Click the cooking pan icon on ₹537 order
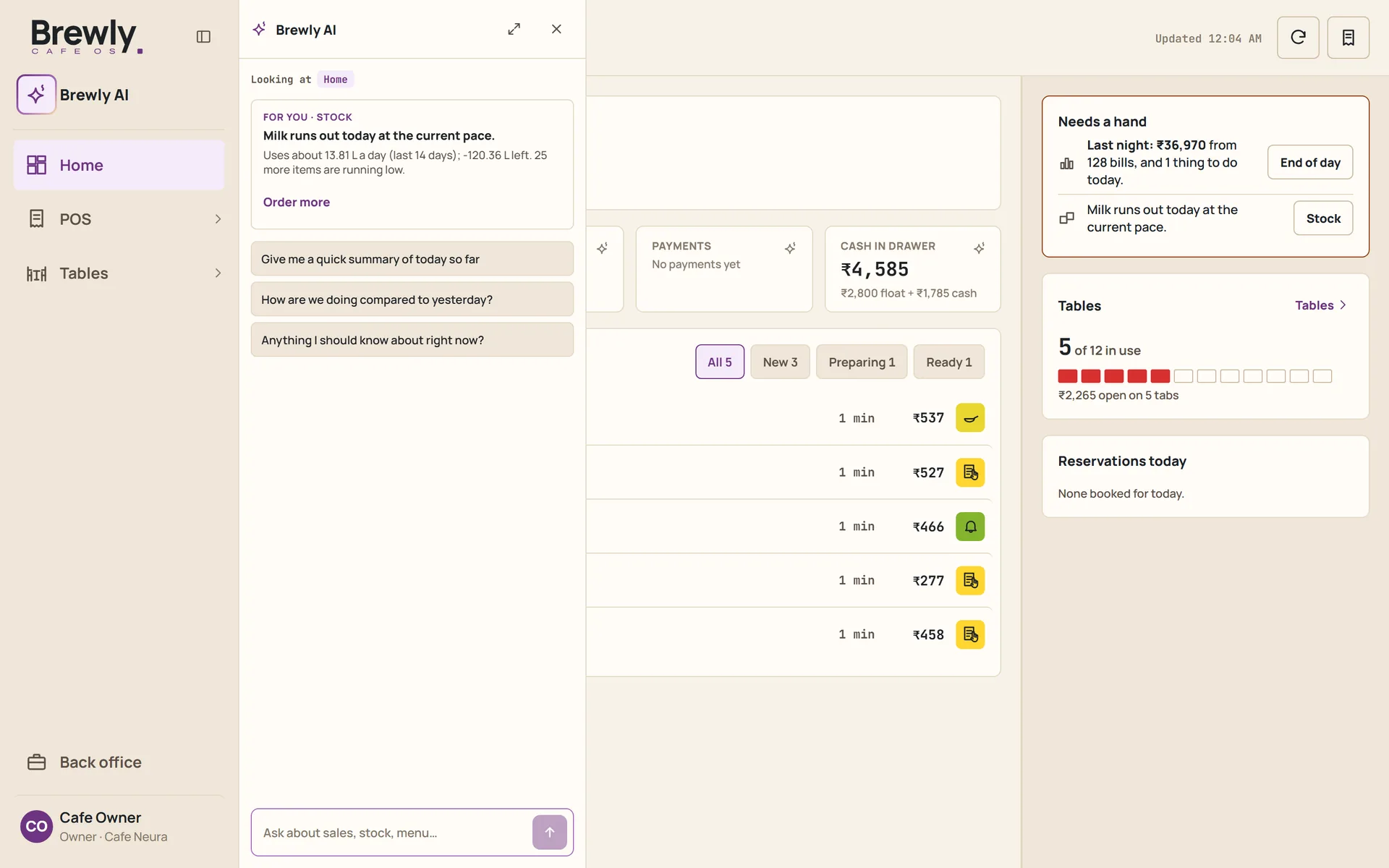This screenshot has width=1389, height=868. click(970, 418)
